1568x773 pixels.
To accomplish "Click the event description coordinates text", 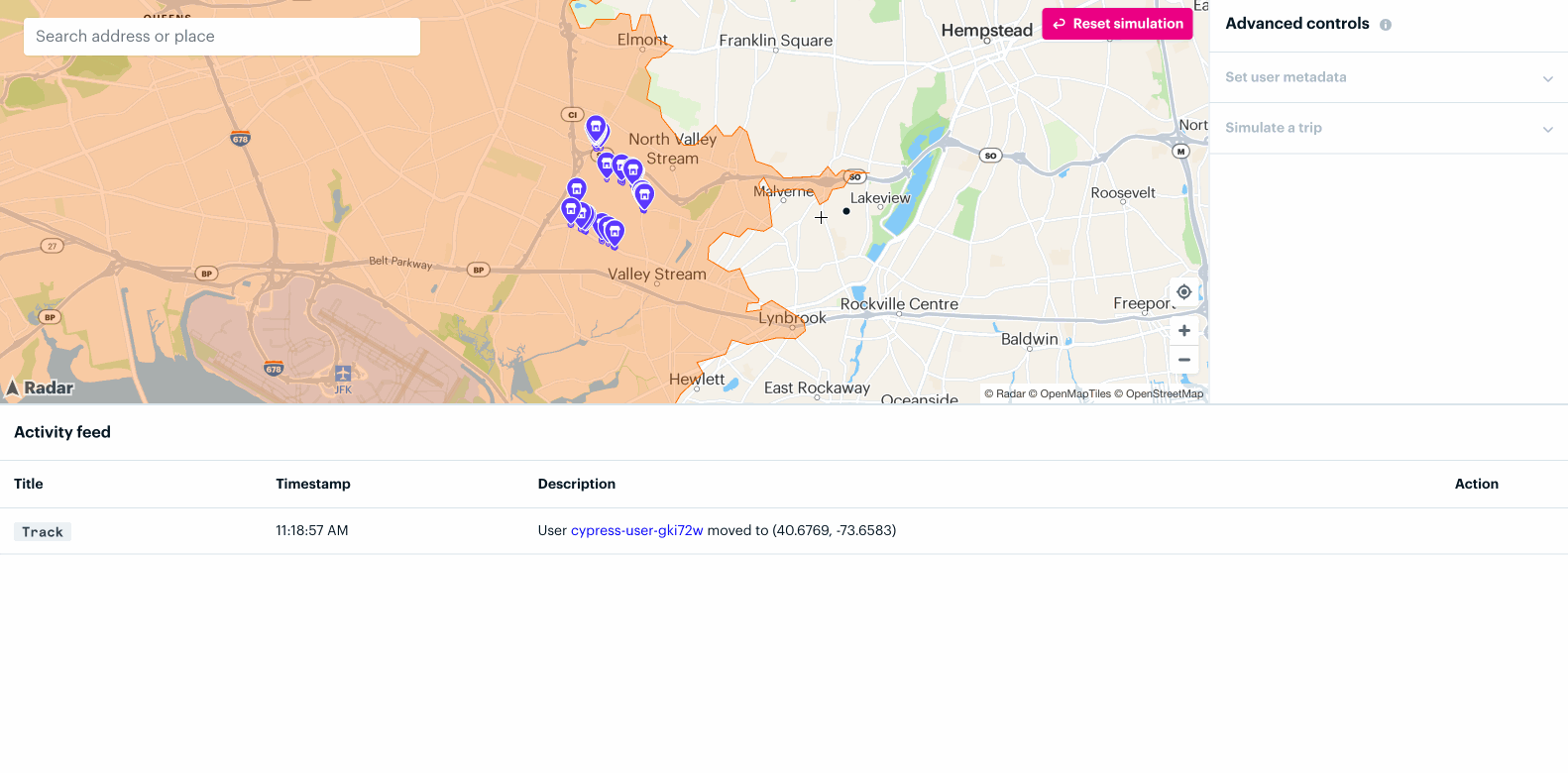I will coord(835,530).
